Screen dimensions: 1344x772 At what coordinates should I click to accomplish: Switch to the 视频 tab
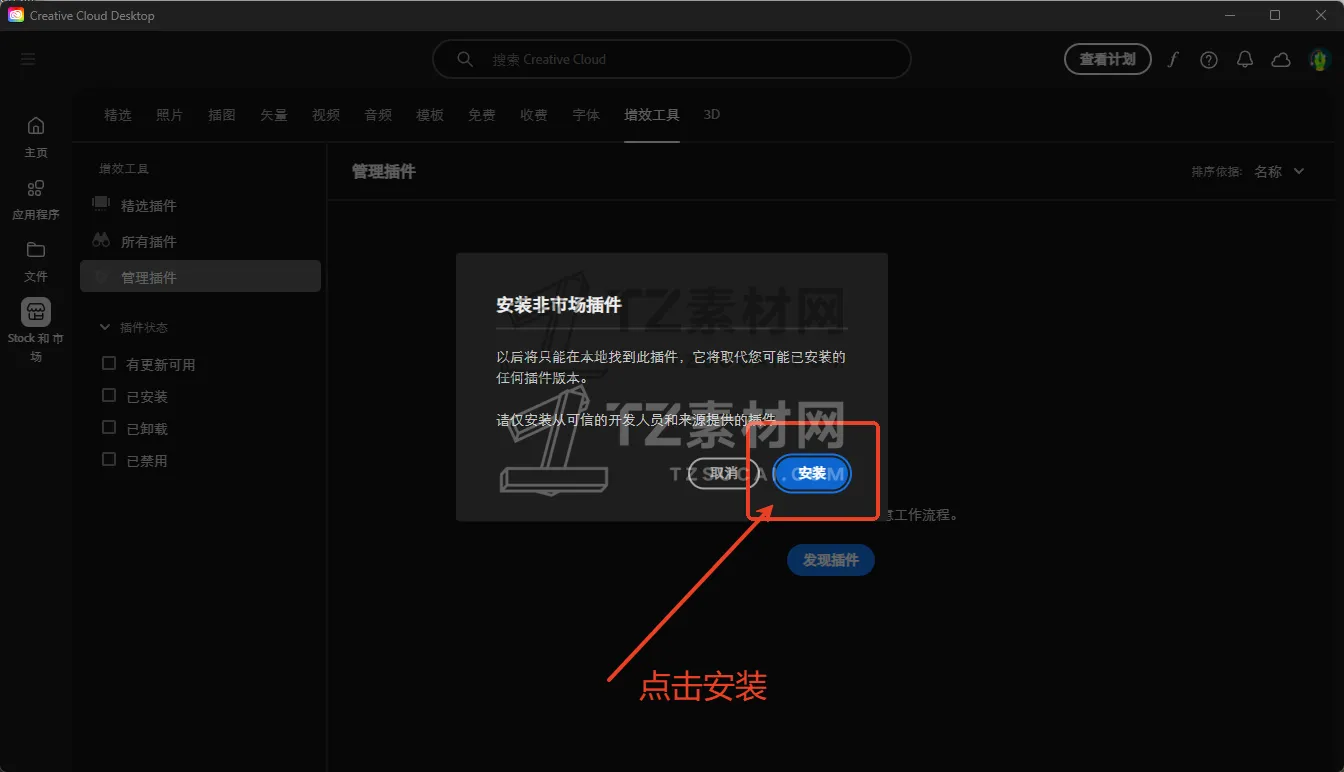326,115
